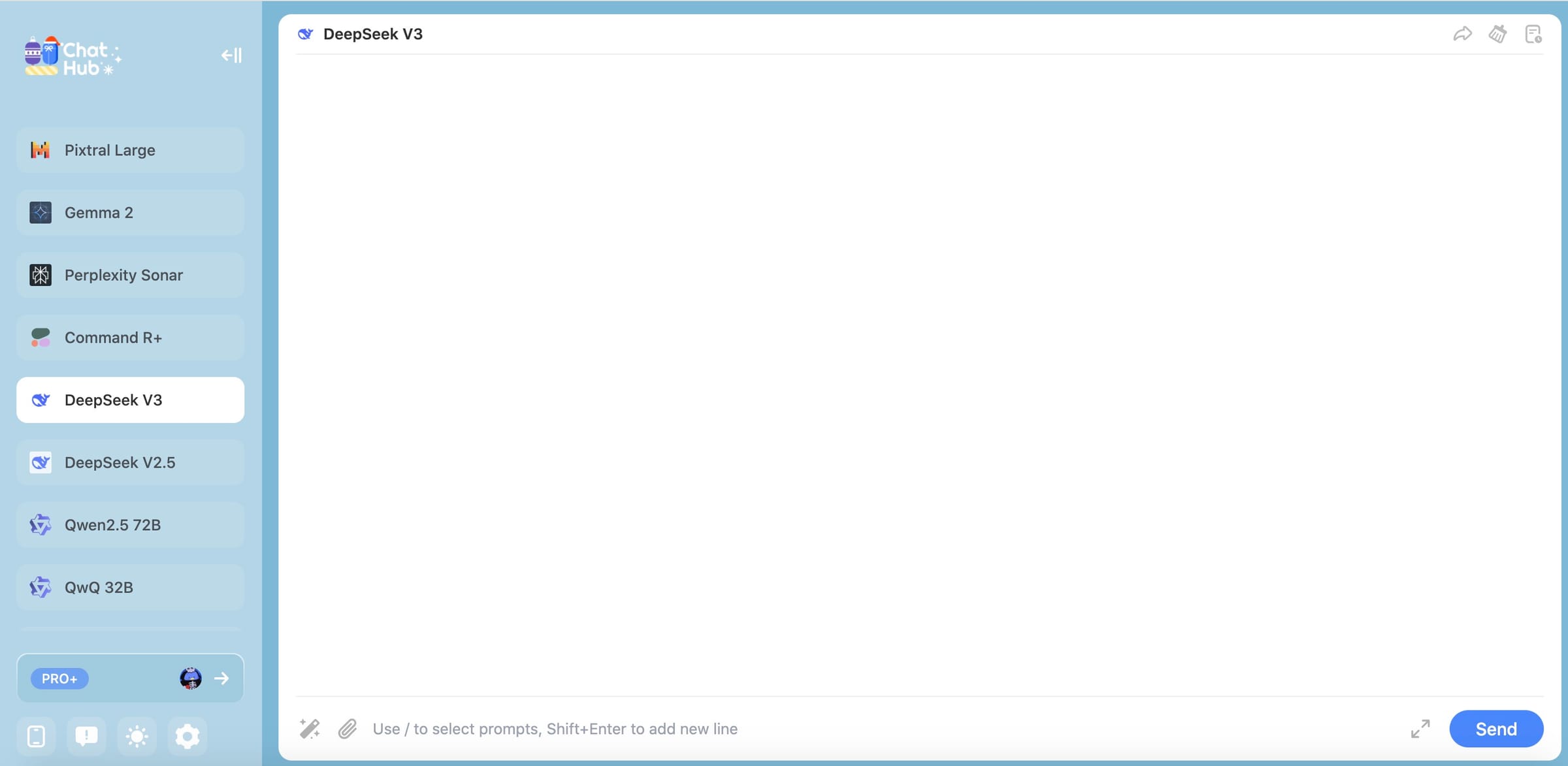Open account menu arrow beside avatar

[x=221, y=678]
